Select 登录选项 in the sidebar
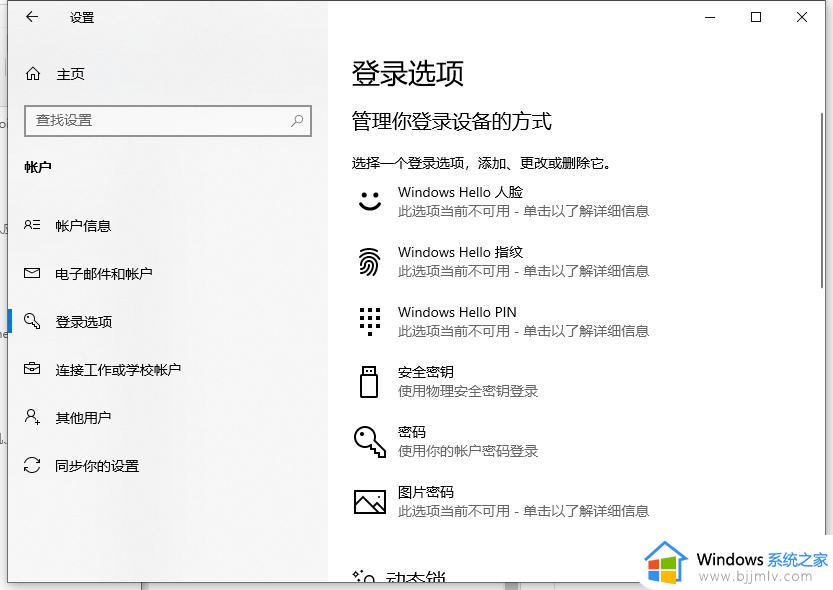This screenshot has height=590, width=833. 84,322
